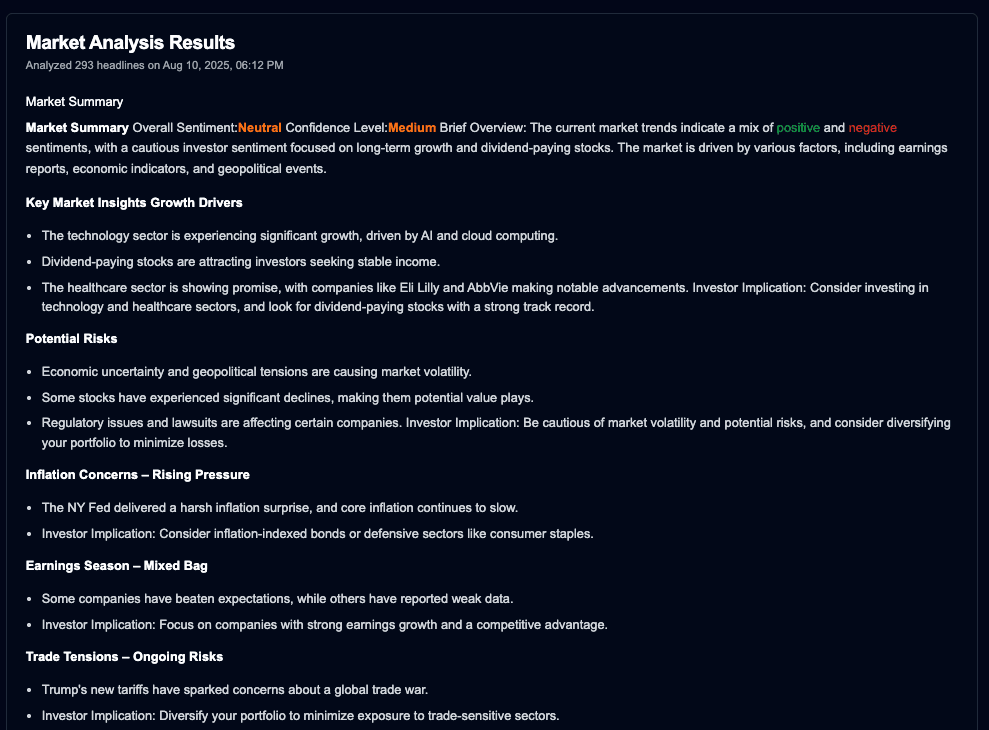
Task: Click the Trade Tensions – Ongoing Risks heading
Action: click(124, 657)
